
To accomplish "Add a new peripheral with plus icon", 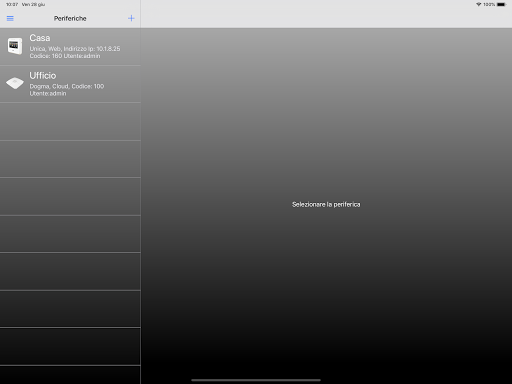I will (x=131, y=18).
